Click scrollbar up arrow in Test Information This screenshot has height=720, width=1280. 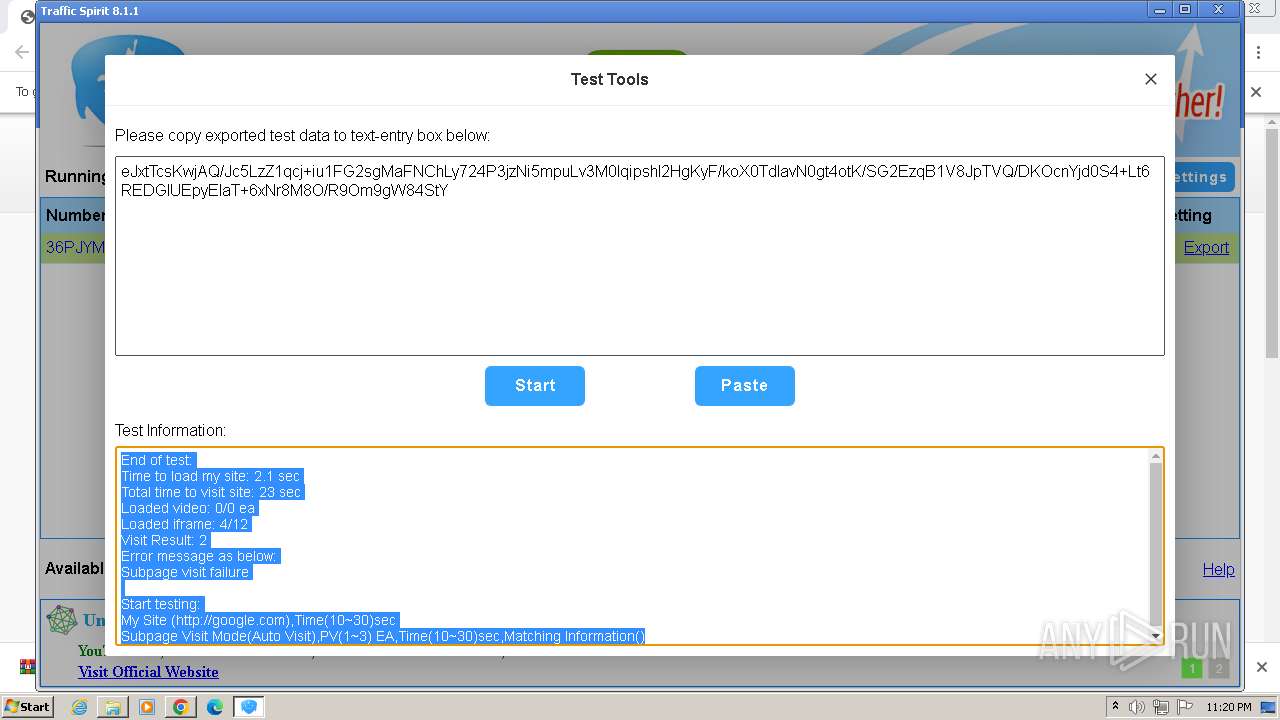click(1156, 457)
